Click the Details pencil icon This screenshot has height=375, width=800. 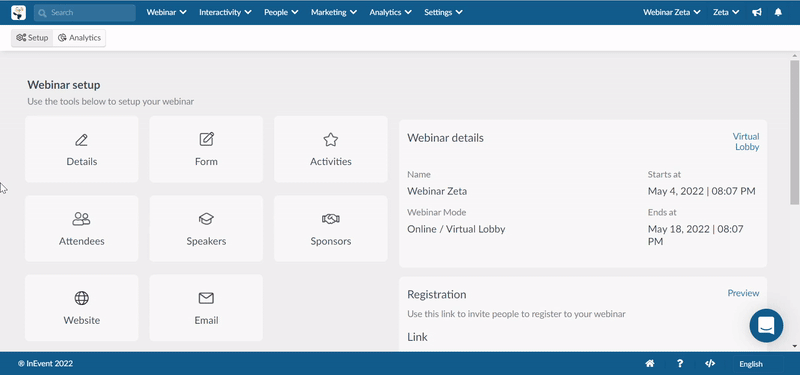tap(82, 140)
